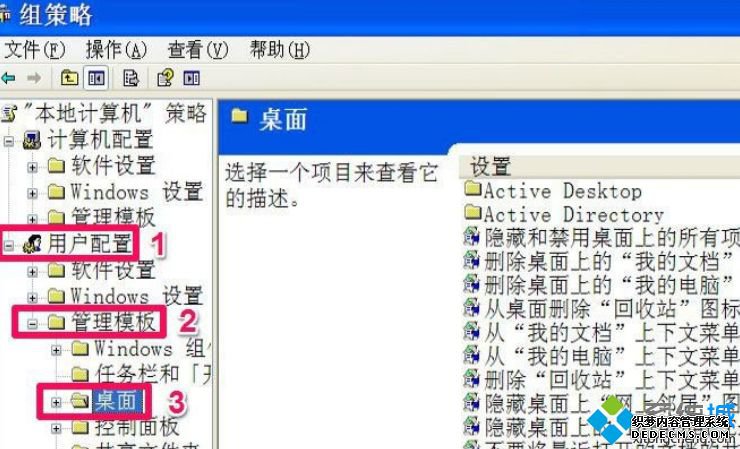Click the user icon of 用户配置

(x=32, y=245)
